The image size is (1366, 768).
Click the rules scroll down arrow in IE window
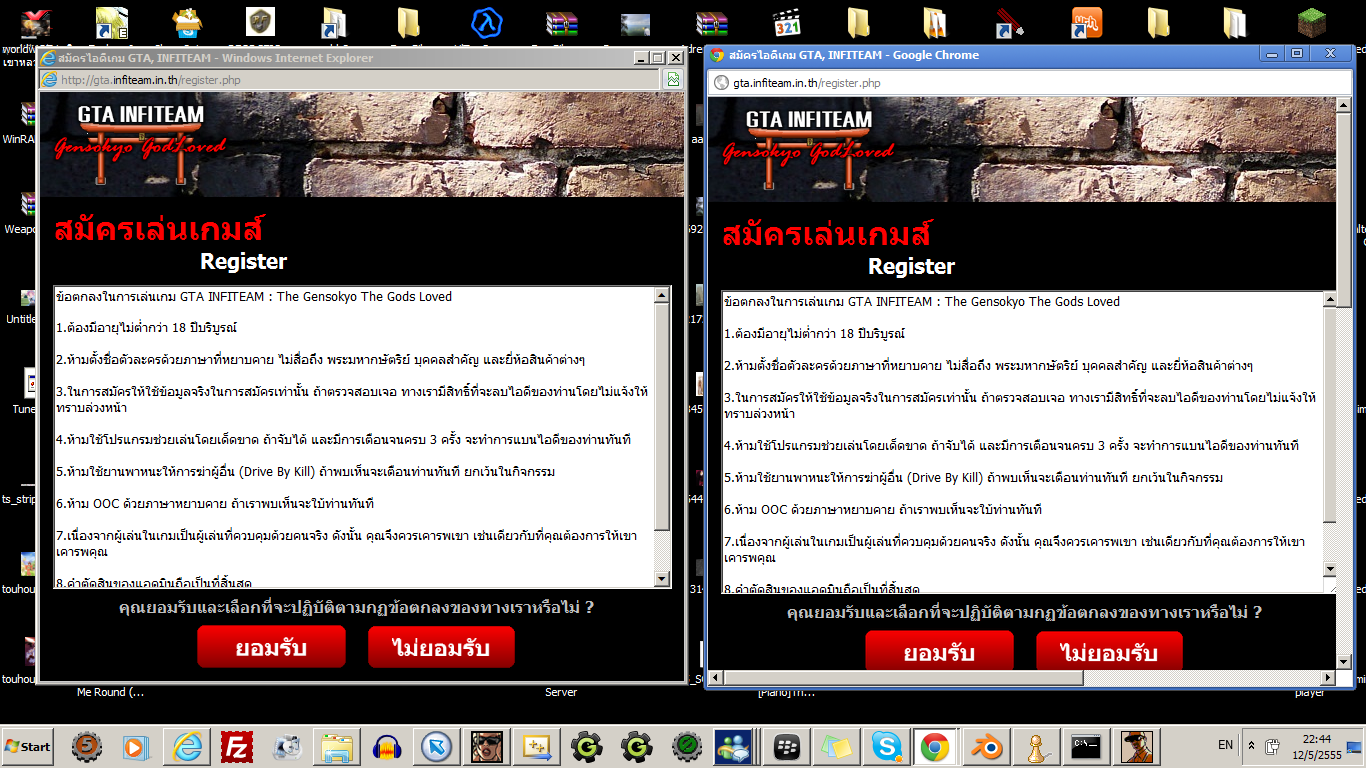click(661, 579)
